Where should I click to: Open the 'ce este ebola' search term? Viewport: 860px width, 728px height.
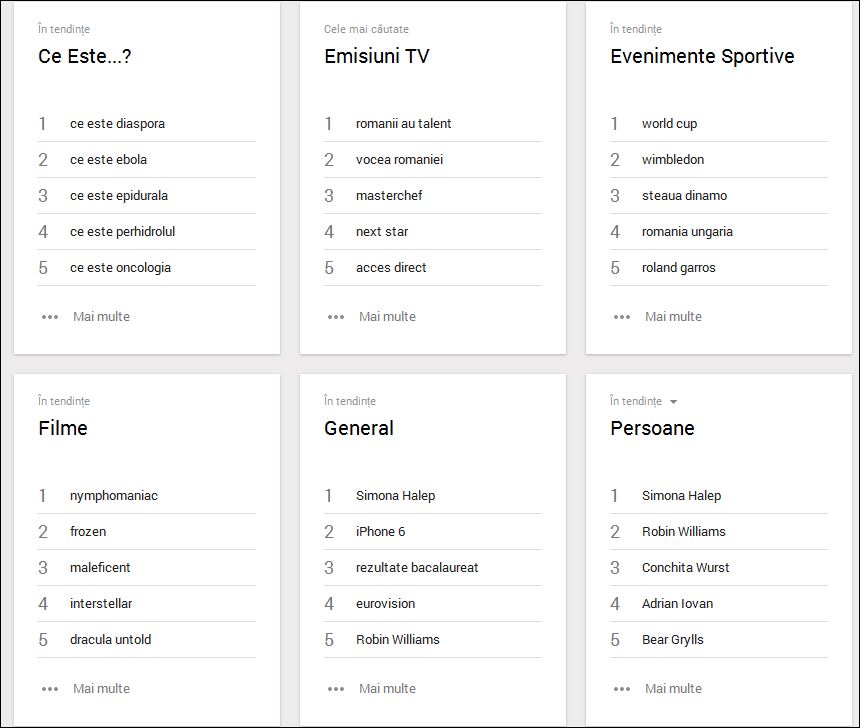click(108, 160)
